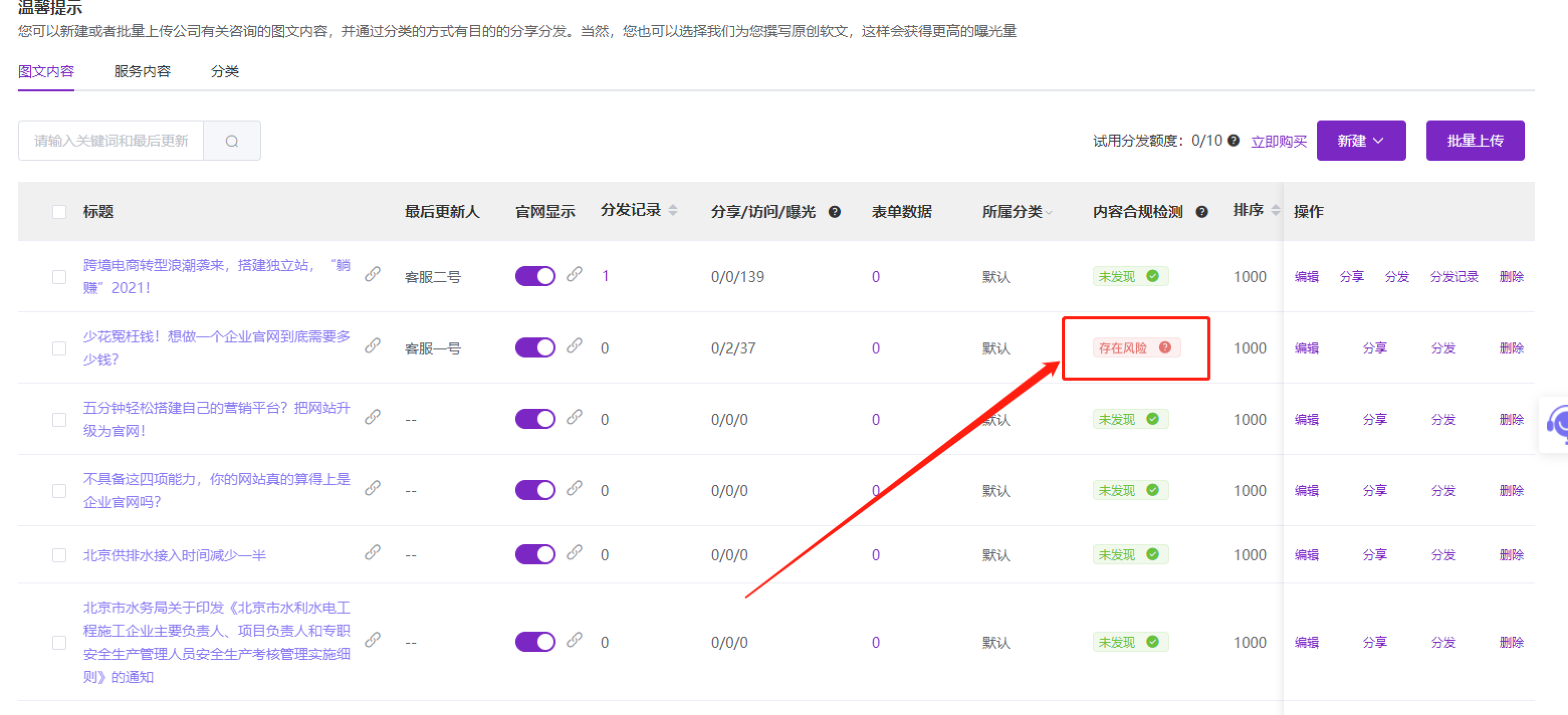The height and width of the screenshot is (715, 1568).
Task: Click 分发记录 count 1 in first row
Action: pos(605,276)
